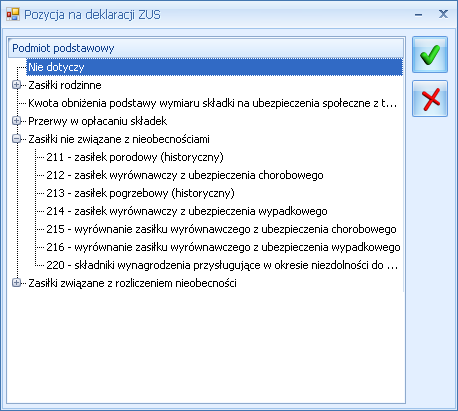Select Zasiłki związane z rozliczeniem nieobecności label

click(132, 283)
